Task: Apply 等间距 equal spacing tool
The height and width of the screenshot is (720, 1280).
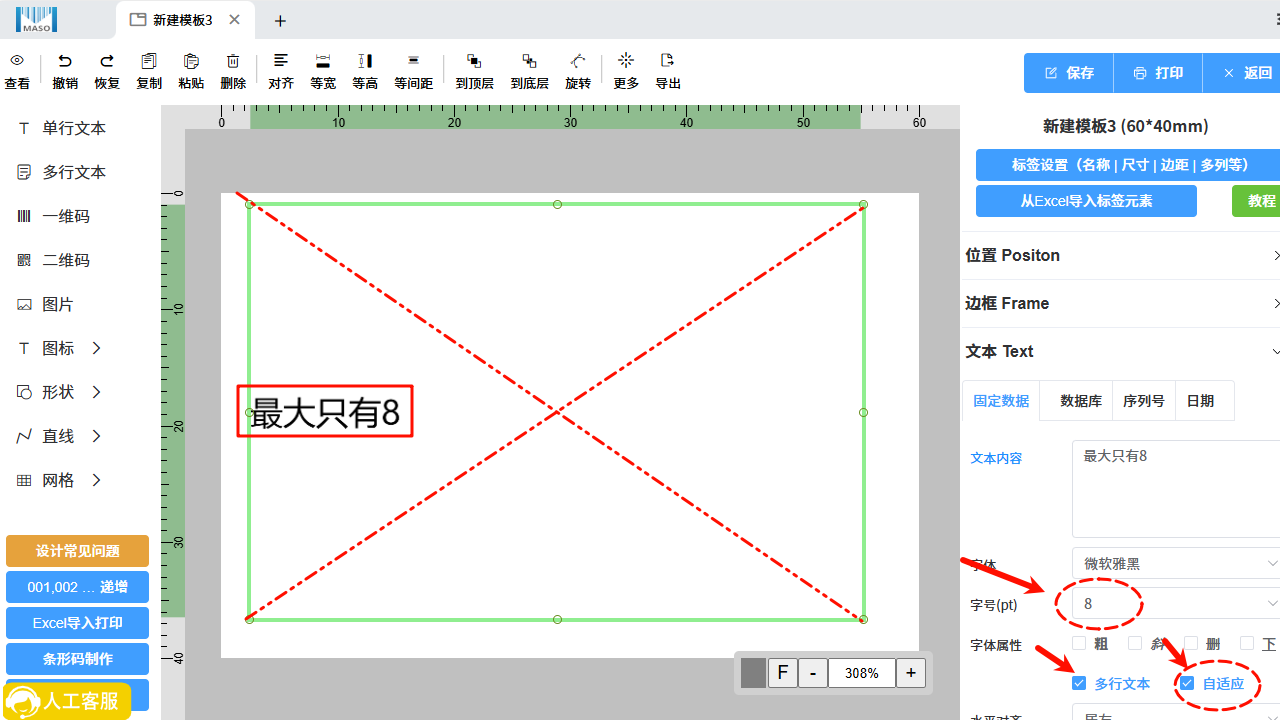Action: coord(413,61)
